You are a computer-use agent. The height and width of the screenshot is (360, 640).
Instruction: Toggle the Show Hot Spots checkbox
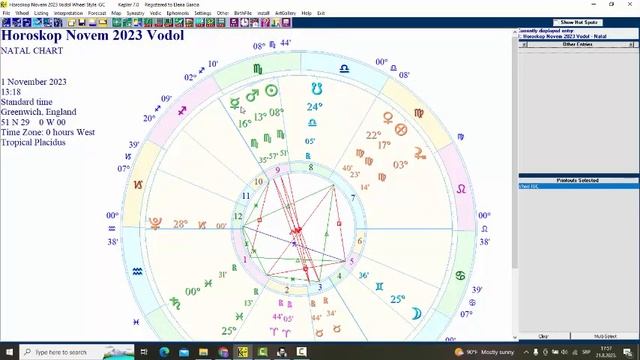pos(578,22)
